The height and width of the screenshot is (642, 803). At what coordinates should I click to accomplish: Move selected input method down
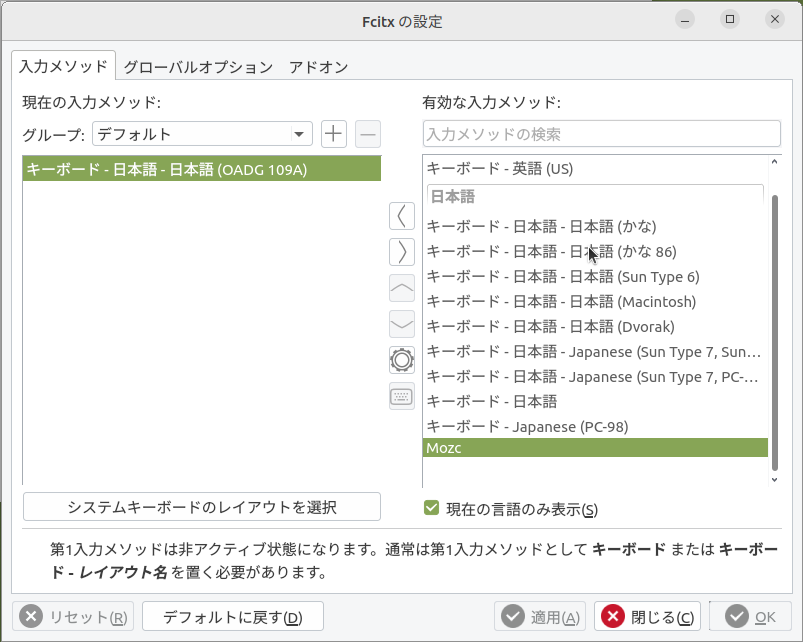point(401,324)
